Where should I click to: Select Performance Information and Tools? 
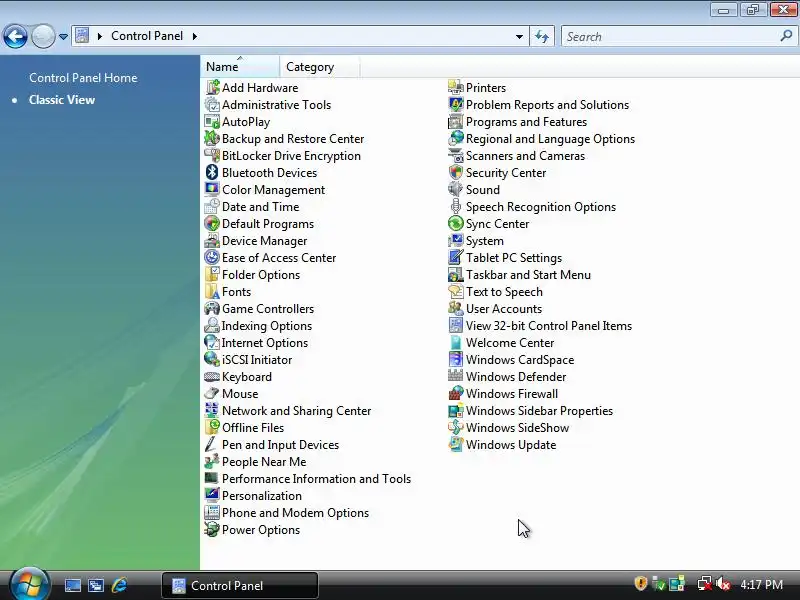point(308,479)
